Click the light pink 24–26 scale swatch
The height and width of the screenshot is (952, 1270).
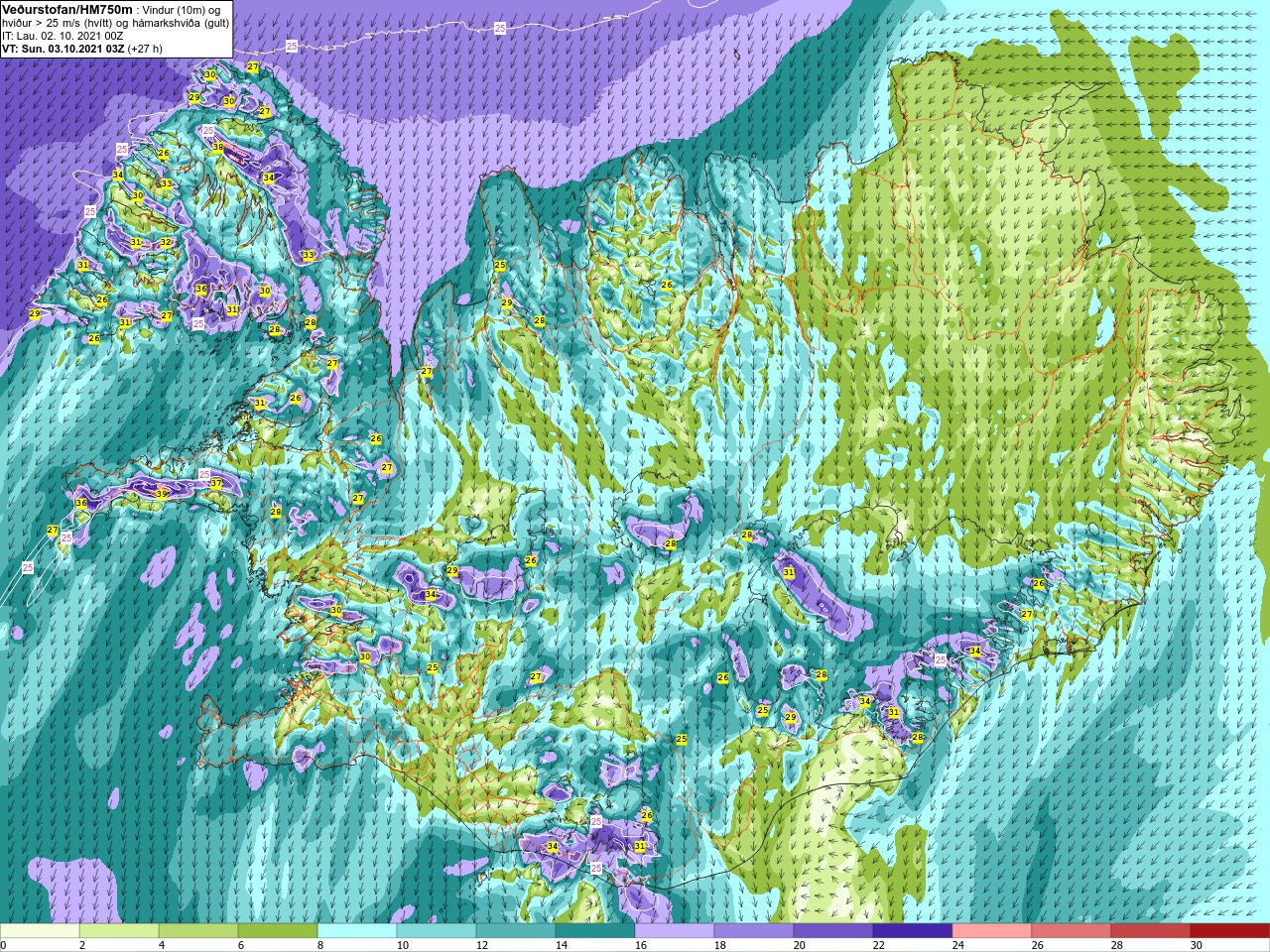click(x=992, y=931)
